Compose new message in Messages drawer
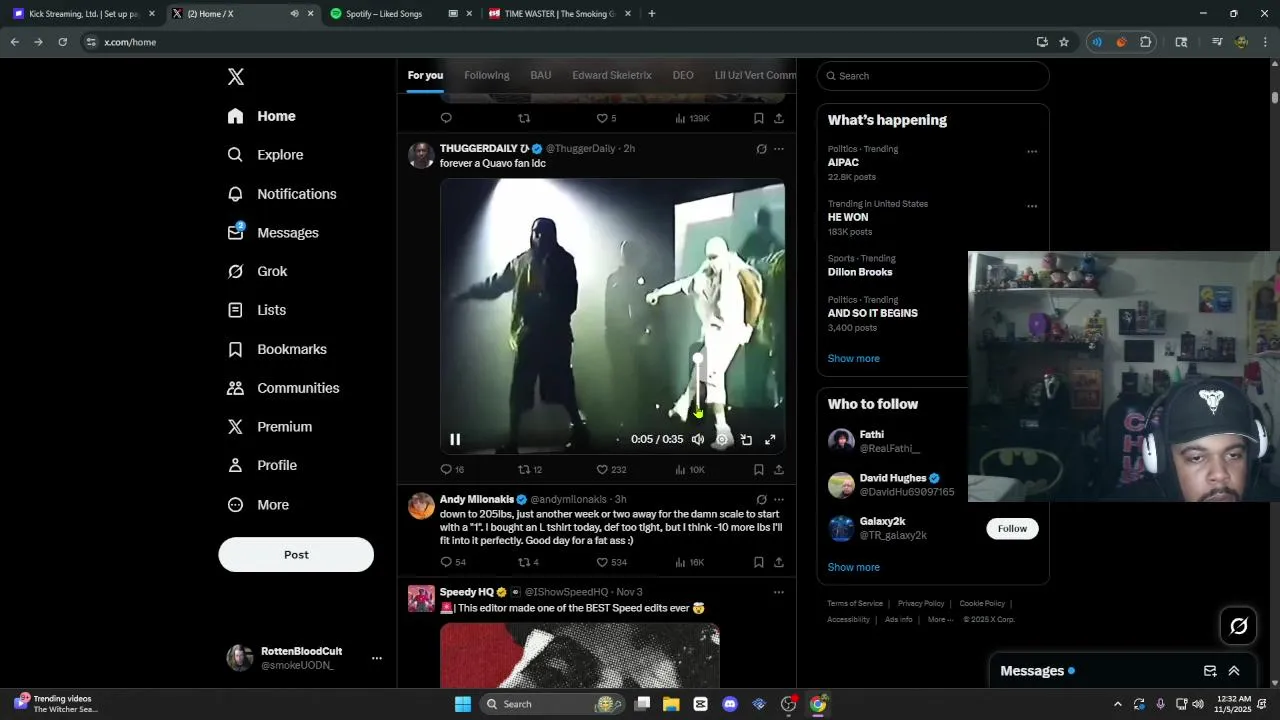 click(x=1210, y=671)
